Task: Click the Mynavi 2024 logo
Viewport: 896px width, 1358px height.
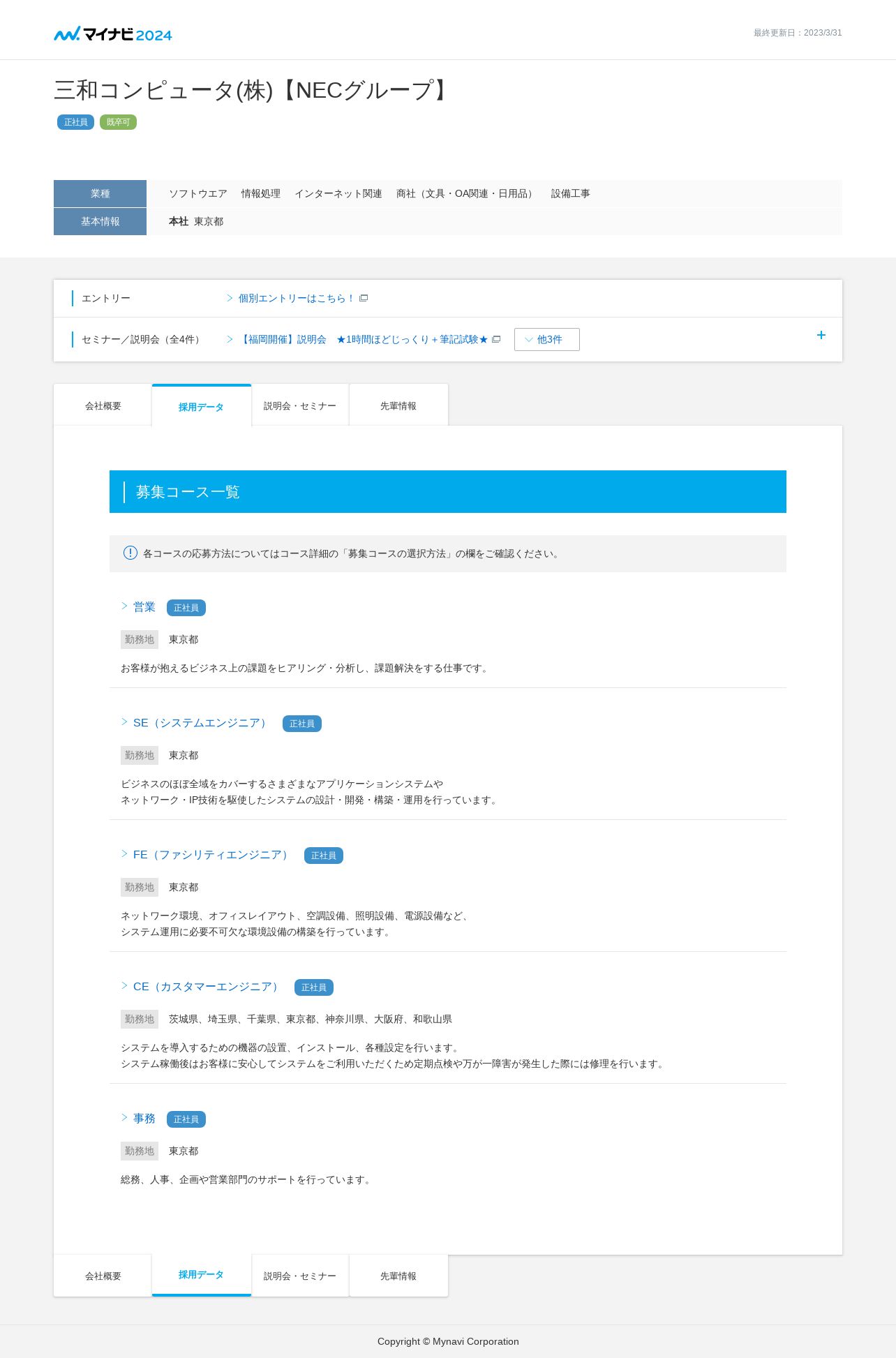Action: [113, 33]
